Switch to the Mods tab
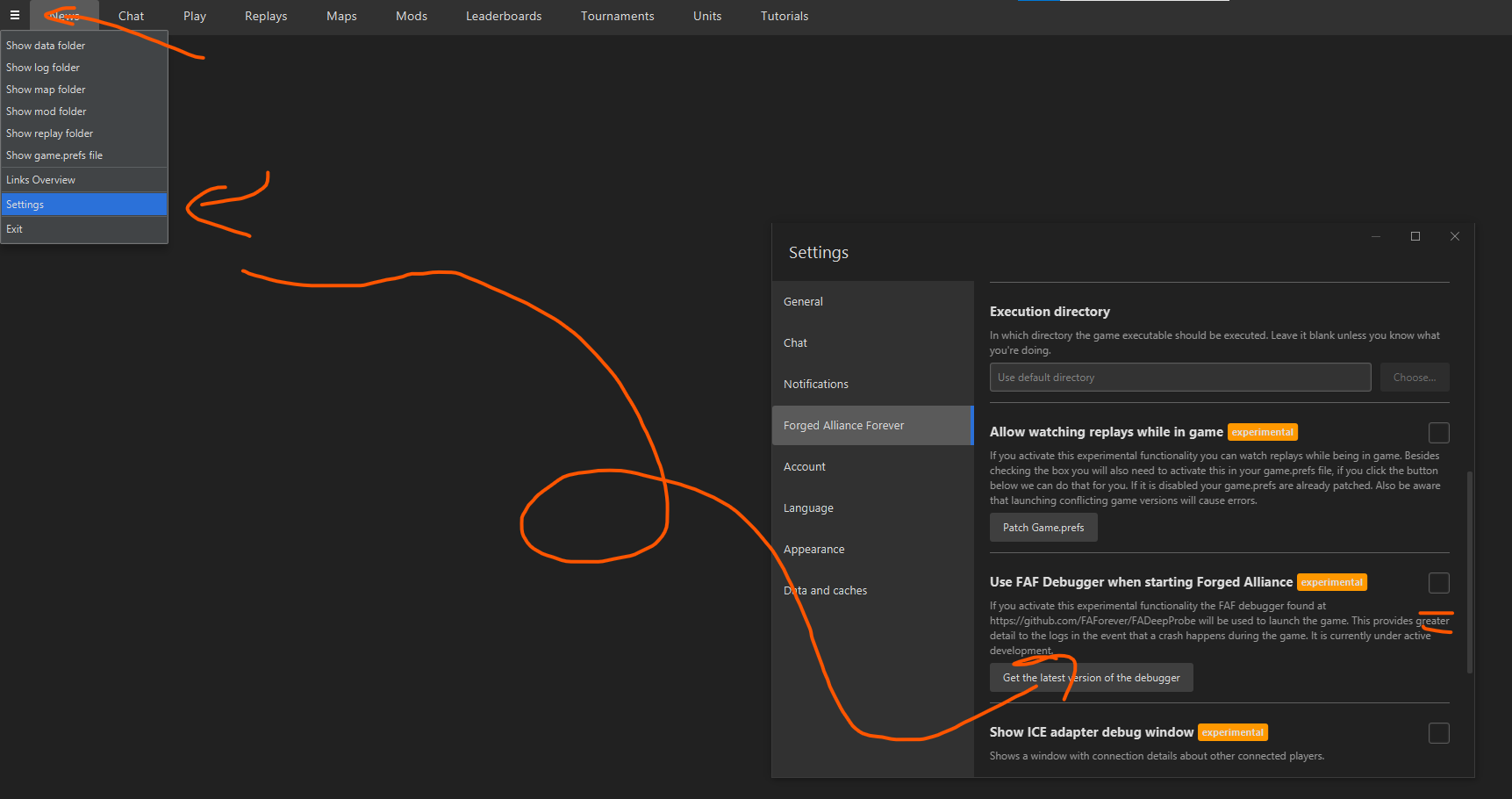Image resolution: width=1512 pixels, height=799 pixels. (x=412, y=16)
